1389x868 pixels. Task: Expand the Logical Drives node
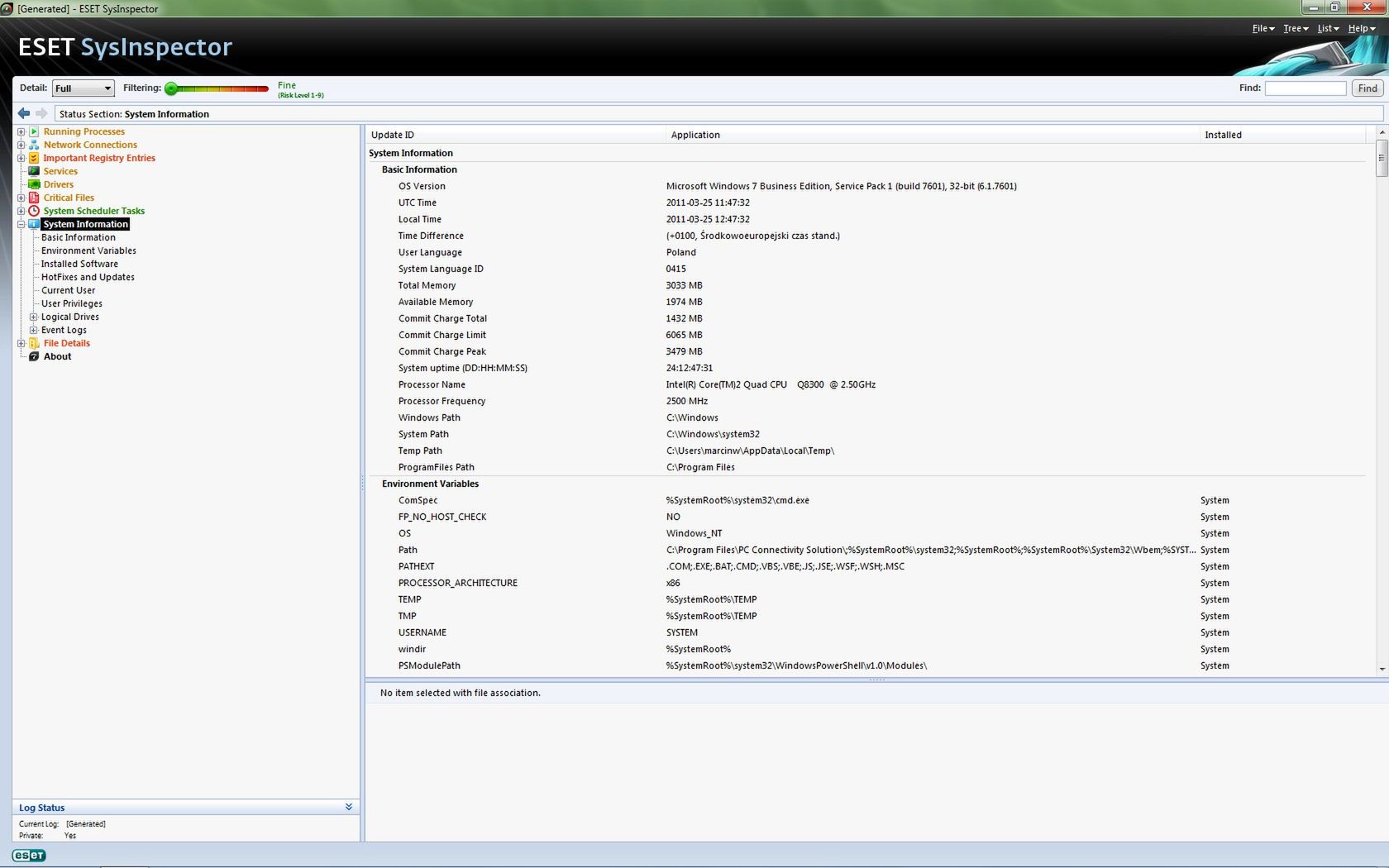point(34,317)
